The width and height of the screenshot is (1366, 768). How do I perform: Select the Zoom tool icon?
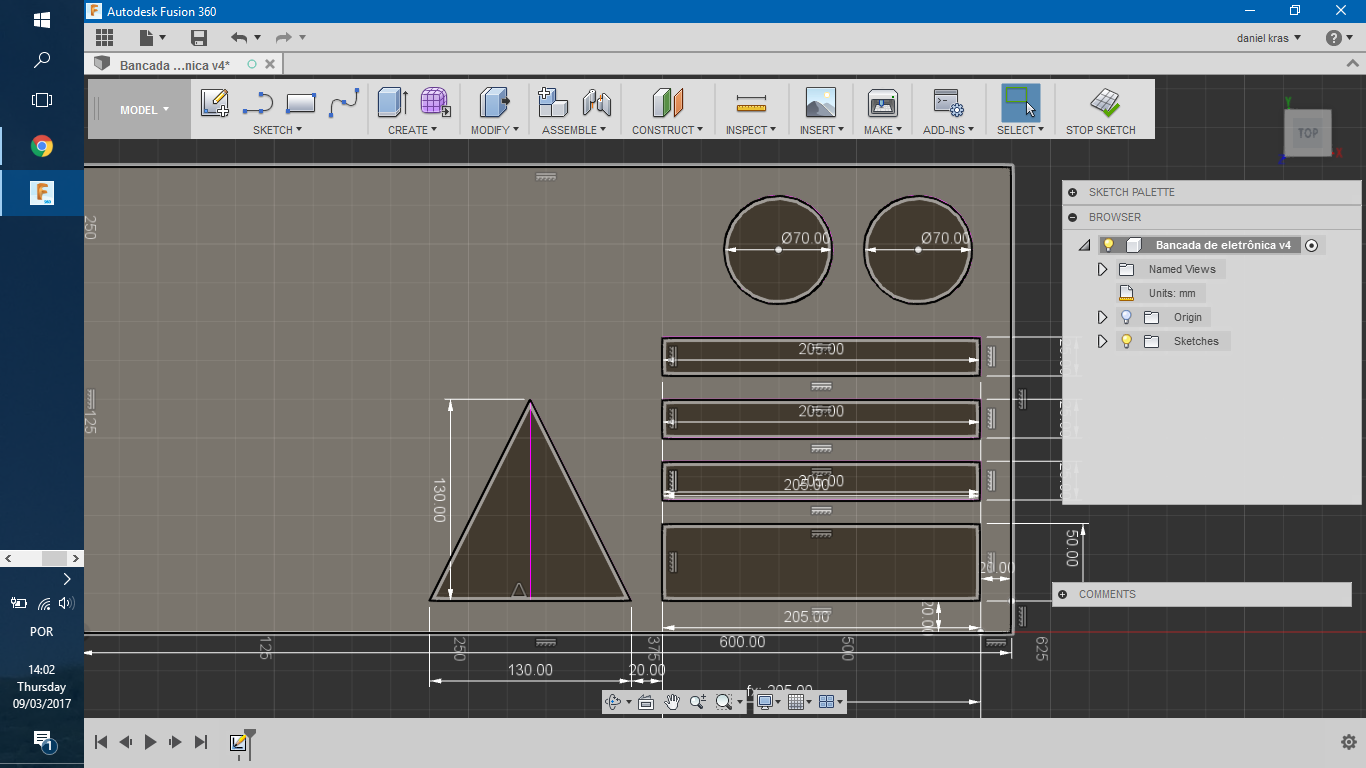tap(698, 702)
